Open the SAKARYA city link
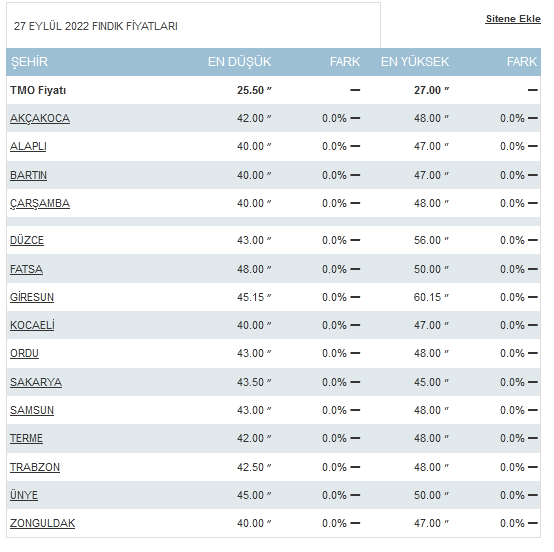 (36, 382)
